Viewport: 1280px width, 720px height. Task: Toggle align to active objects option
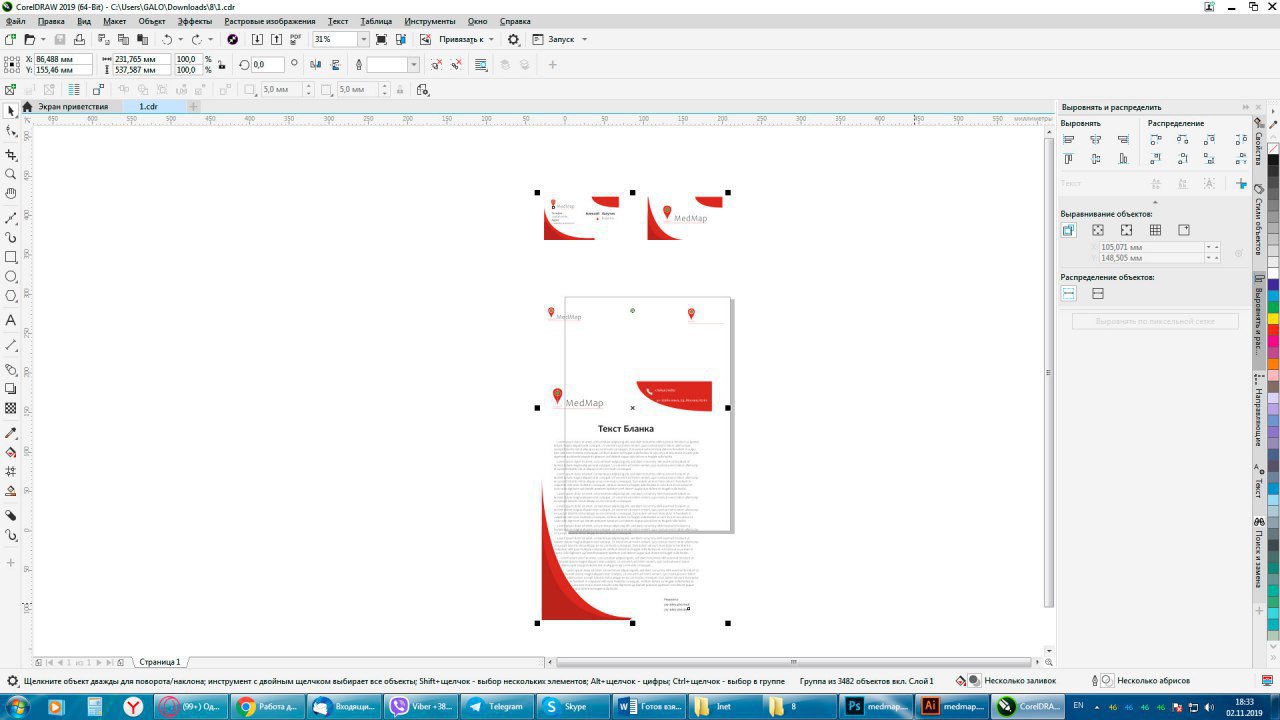point(1069,230)
